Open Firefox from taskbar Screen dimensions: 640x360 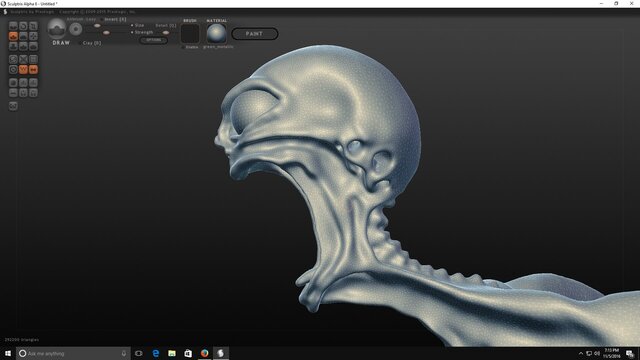(x=204, y=353)
